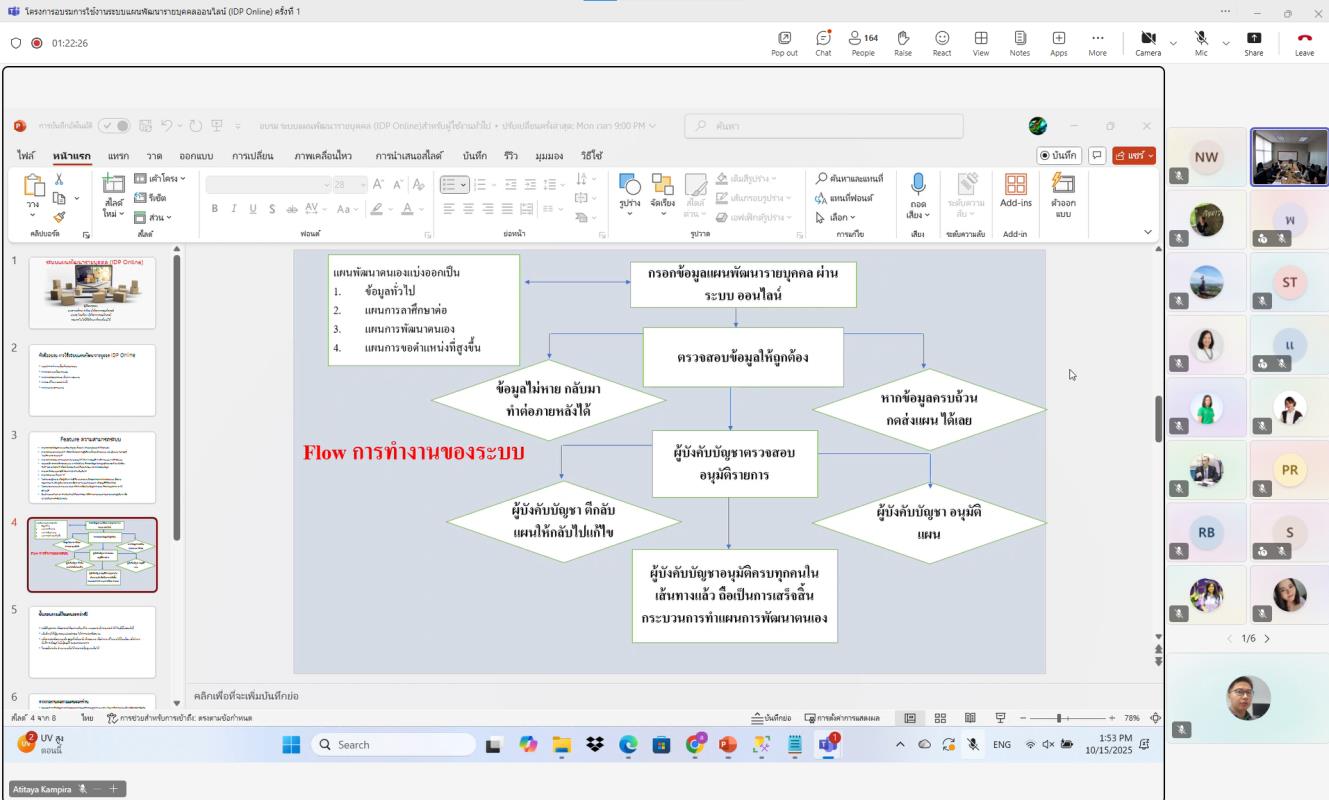Open meeting Notes

click(x=1019, y=43)
